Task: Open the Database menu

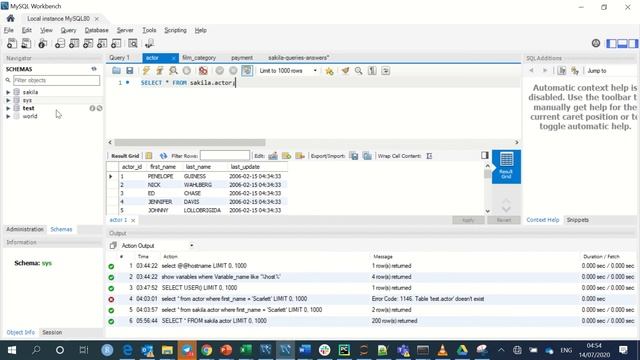Action: click(96, 30)
